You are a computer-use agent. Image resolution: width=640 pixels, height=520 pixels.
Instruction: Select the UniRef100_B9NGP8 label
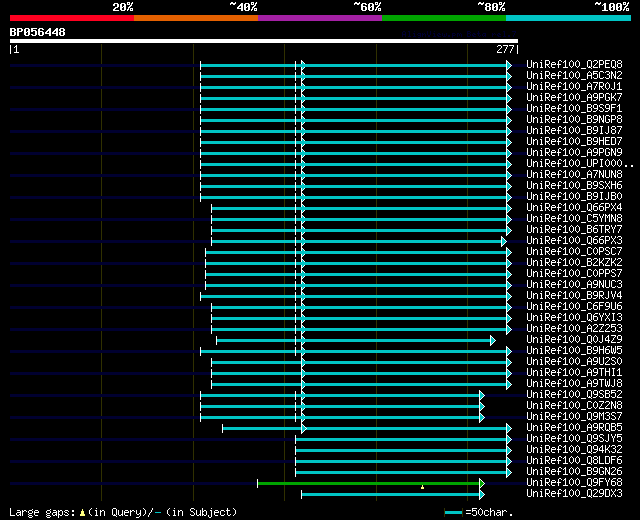point(574,120)
